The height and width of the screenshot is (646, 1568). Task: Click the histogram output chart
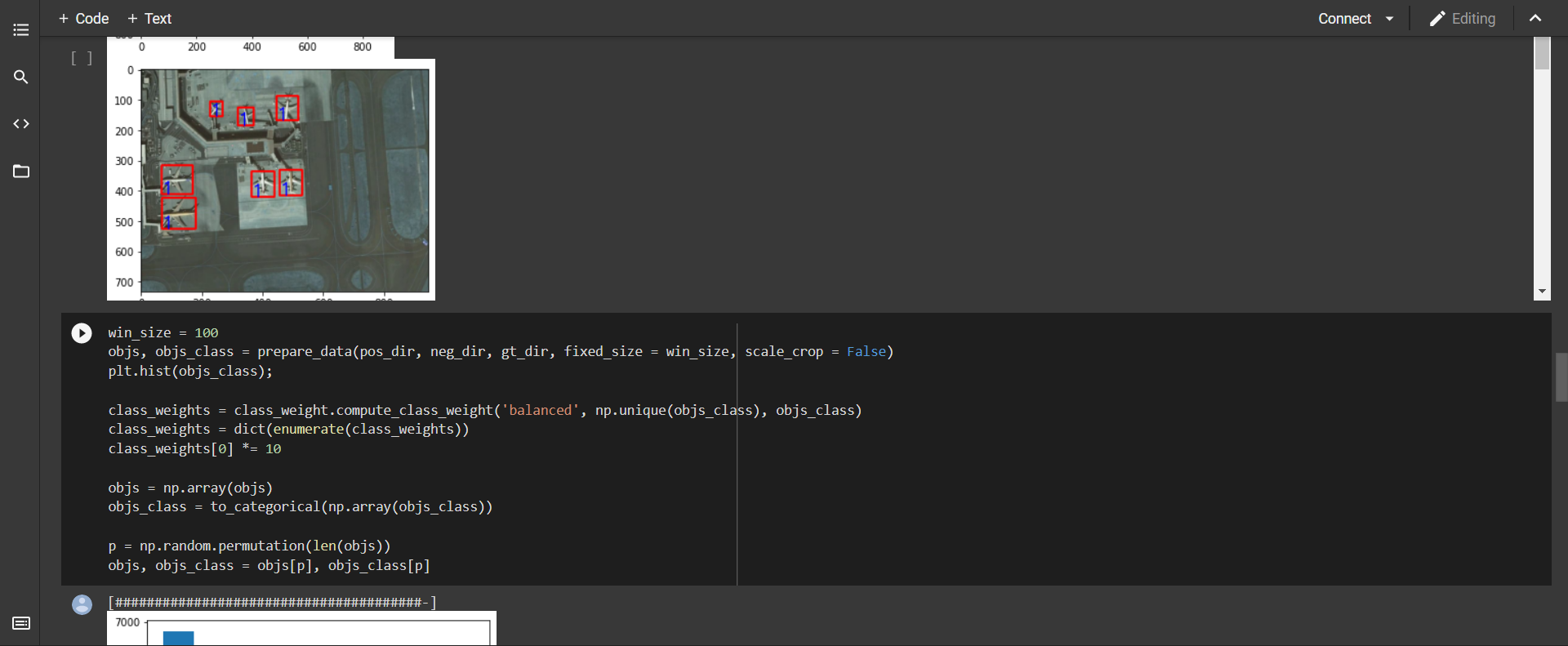301,628
